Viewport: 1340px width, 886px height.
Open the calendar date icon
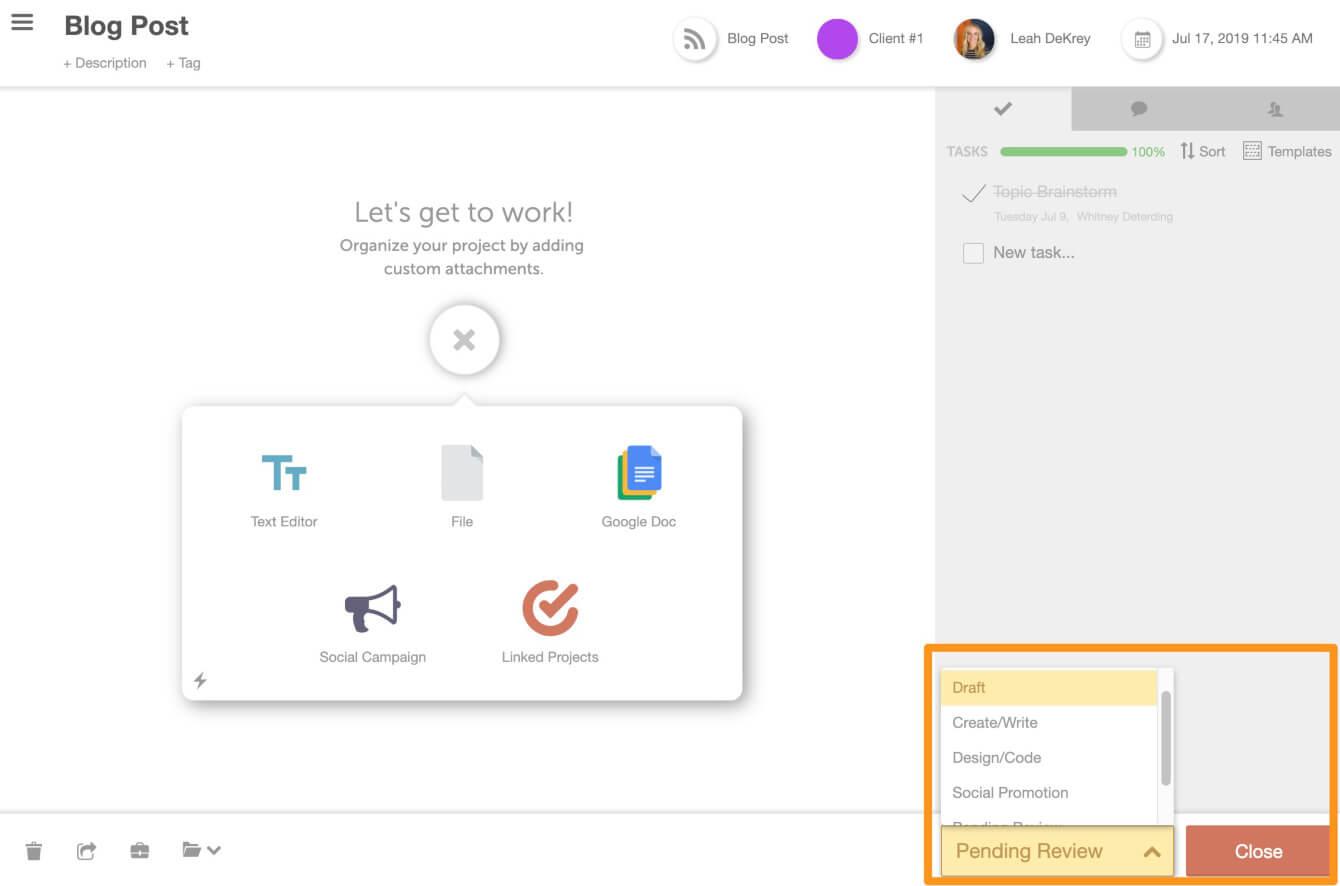[x=1142, y=40]
